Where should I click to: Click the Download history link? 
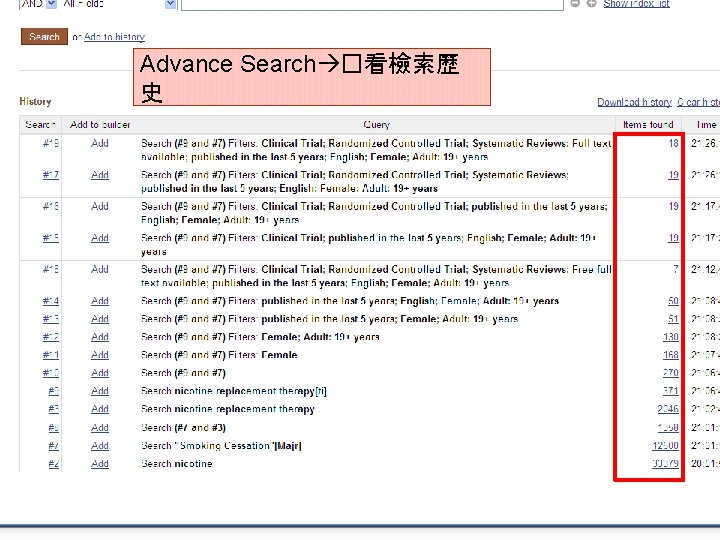[635, 102]
